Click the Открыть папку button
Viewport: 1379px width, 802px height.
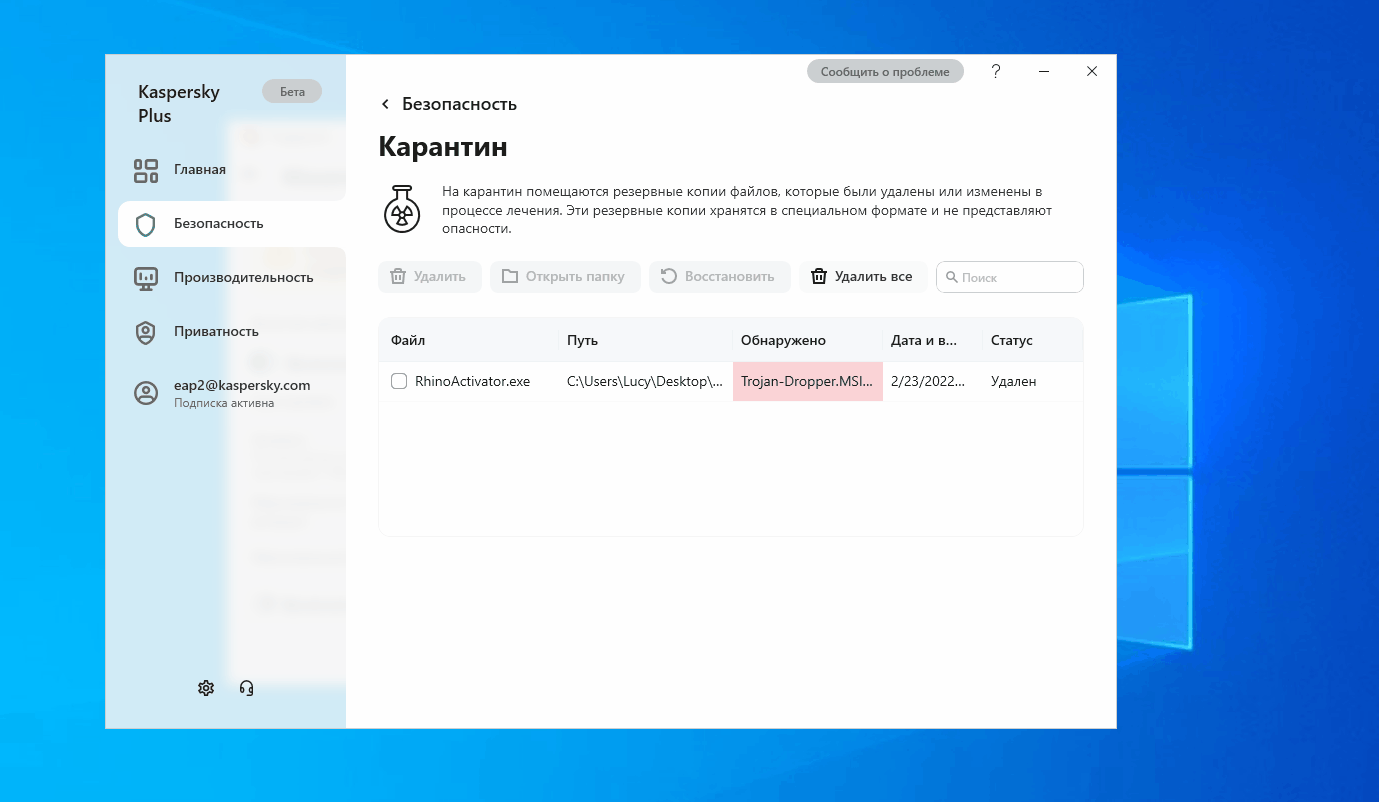click(563, 277)
